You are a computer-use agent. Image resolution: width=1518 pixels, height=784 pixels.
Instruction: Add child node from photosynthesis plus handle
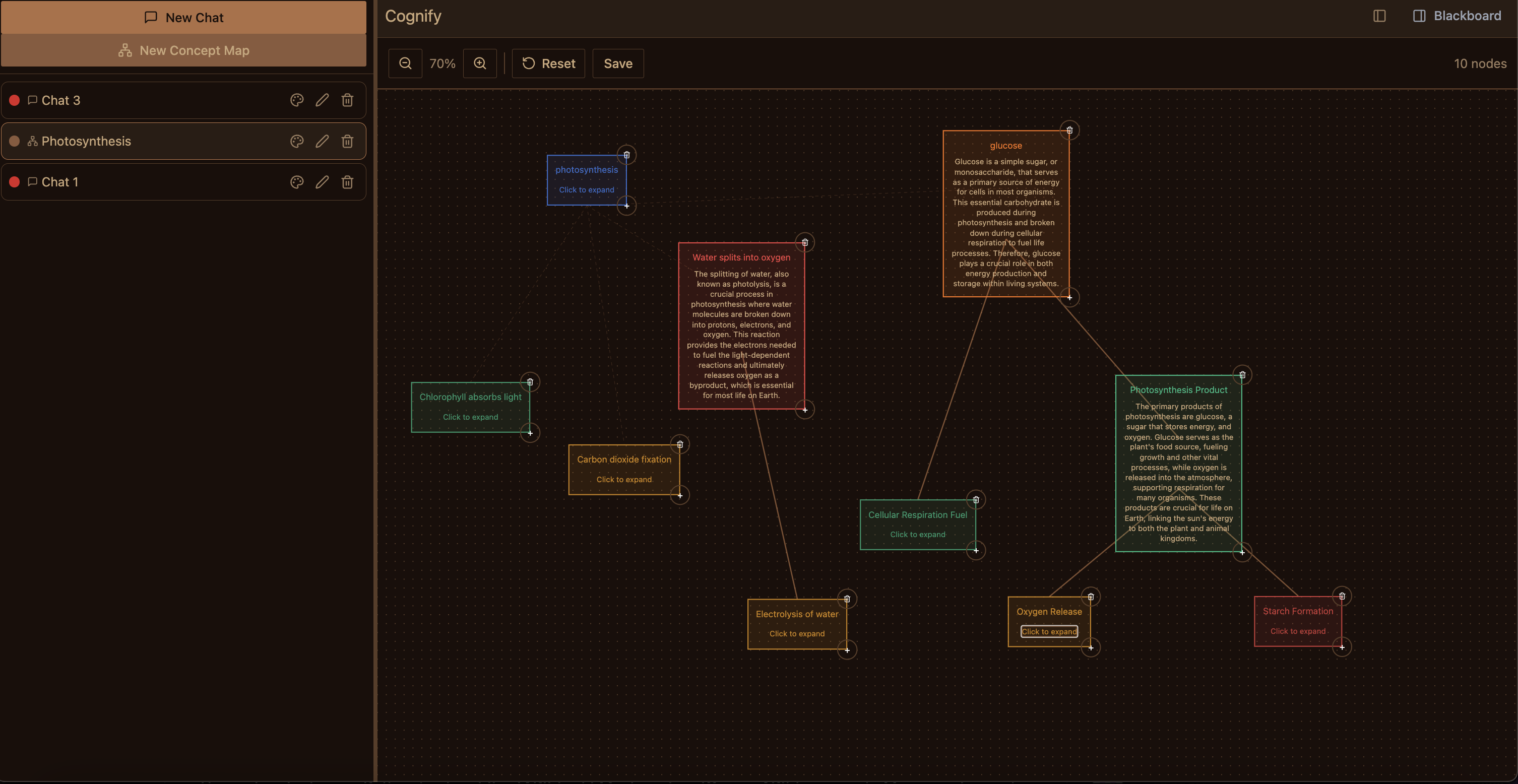tap(626, 206)
